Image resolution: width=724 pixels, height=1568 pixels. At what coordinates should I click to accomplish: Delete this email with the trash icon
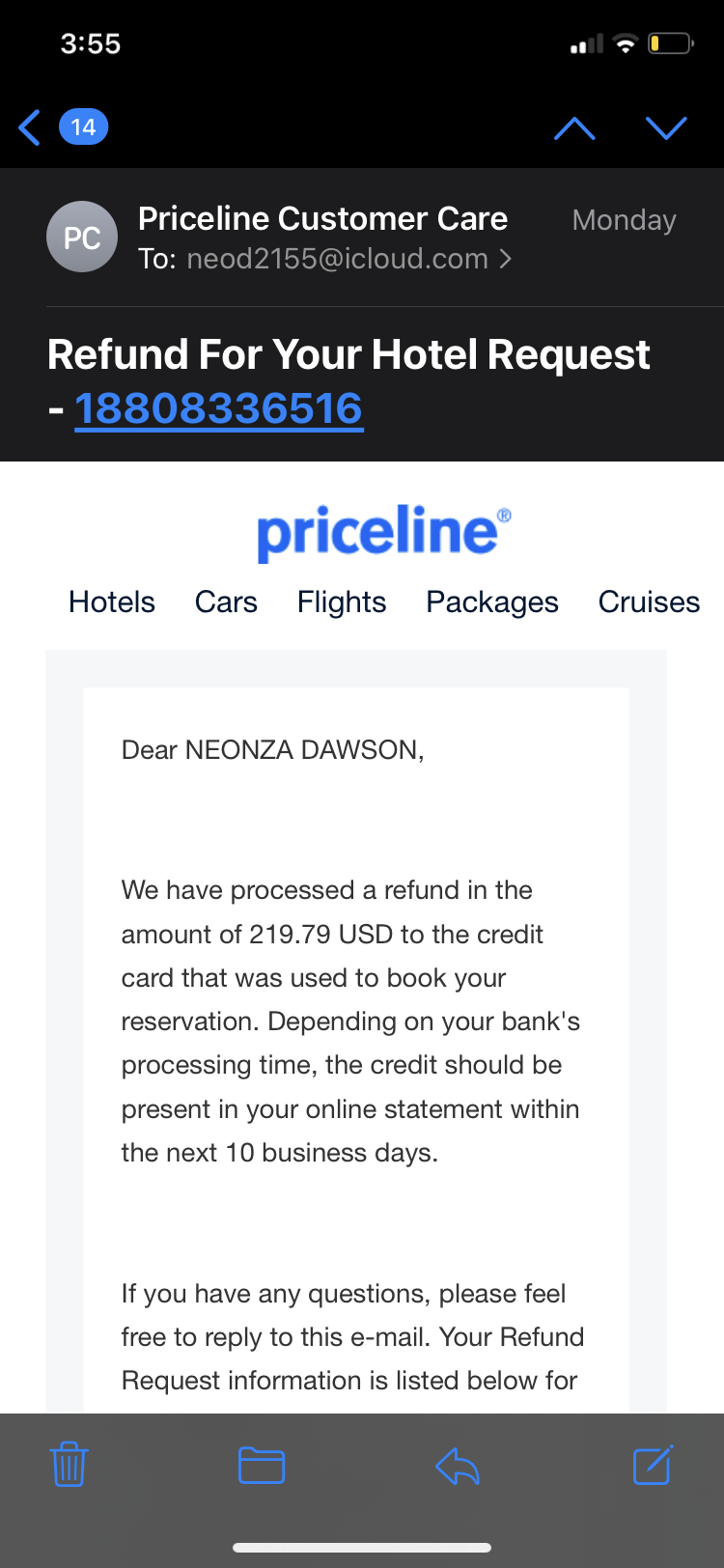pos(70,1465)
